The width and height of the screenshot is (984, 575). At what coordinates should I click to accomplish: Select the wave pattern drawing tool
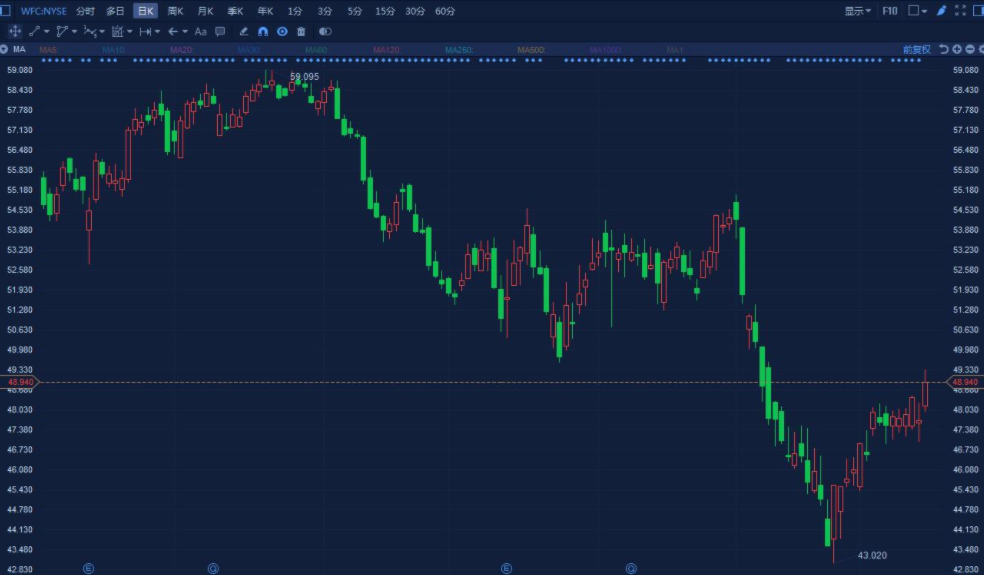(x=90, y=31)
